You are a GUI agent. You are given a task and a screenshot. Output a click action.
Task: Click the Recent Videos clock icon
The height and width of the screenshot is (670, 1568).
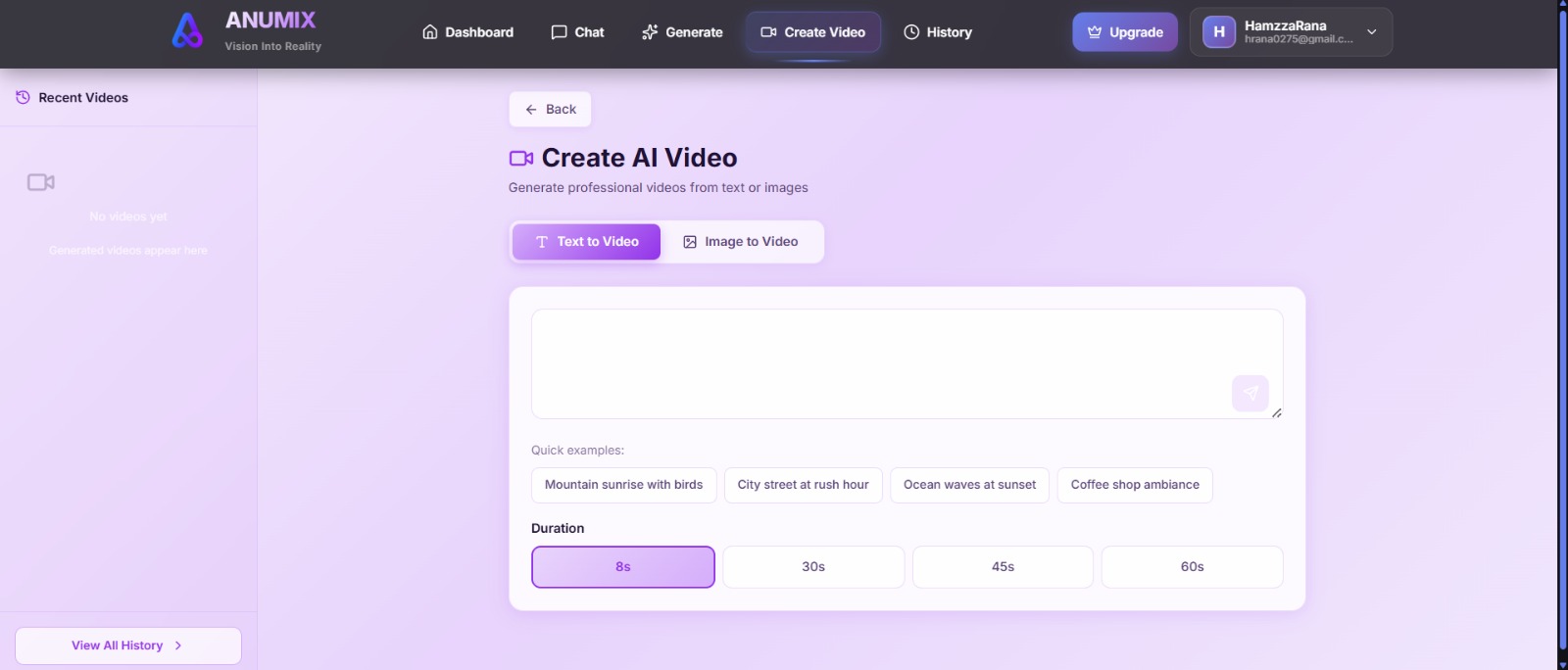click(23, 97)
